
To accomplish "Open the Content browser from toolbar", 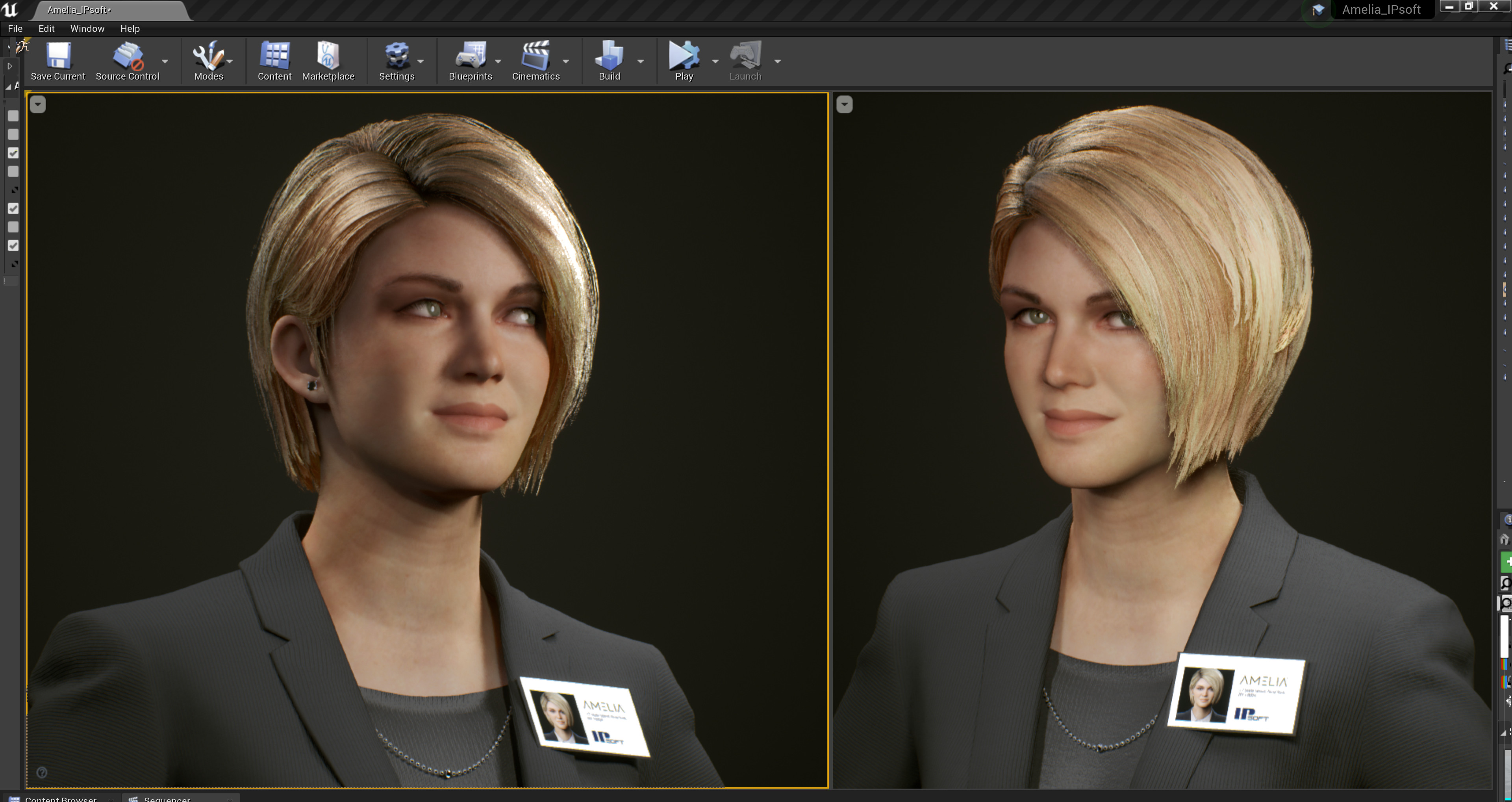I will [x=274, y=61].
